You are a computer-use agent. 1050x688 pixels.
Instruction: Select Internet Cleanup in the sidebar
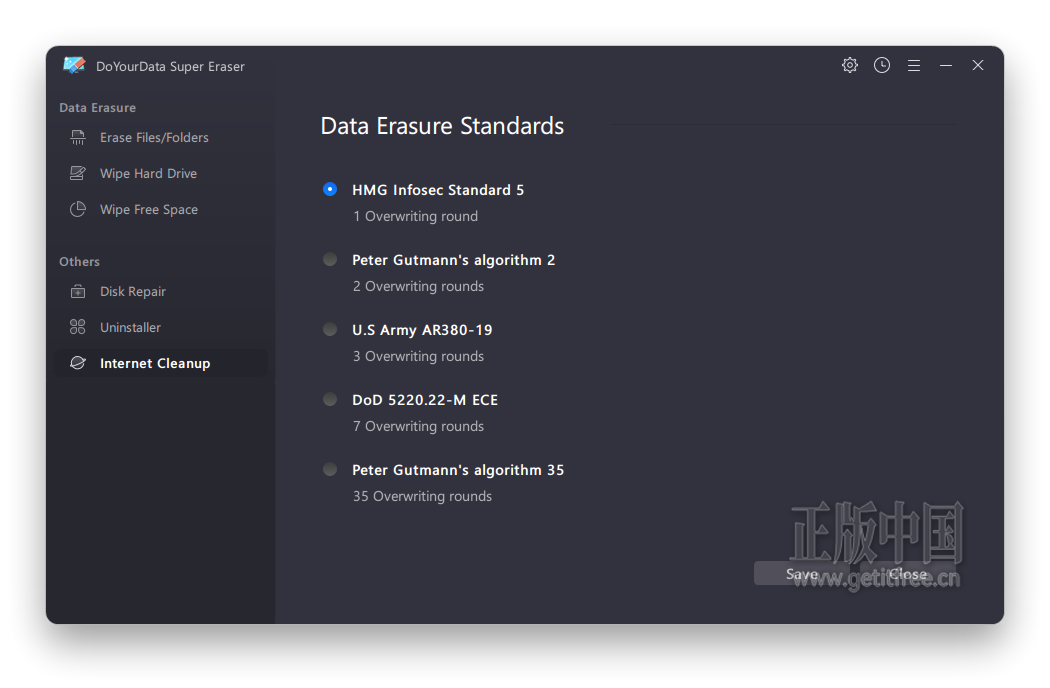point(161,363)
